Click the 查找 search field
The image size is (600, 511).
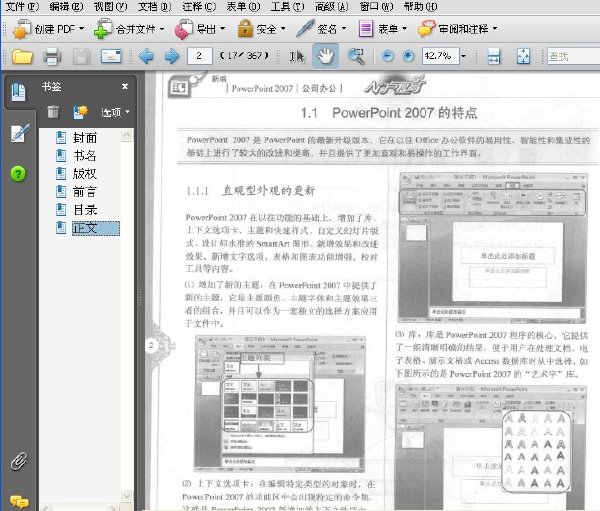573,56
